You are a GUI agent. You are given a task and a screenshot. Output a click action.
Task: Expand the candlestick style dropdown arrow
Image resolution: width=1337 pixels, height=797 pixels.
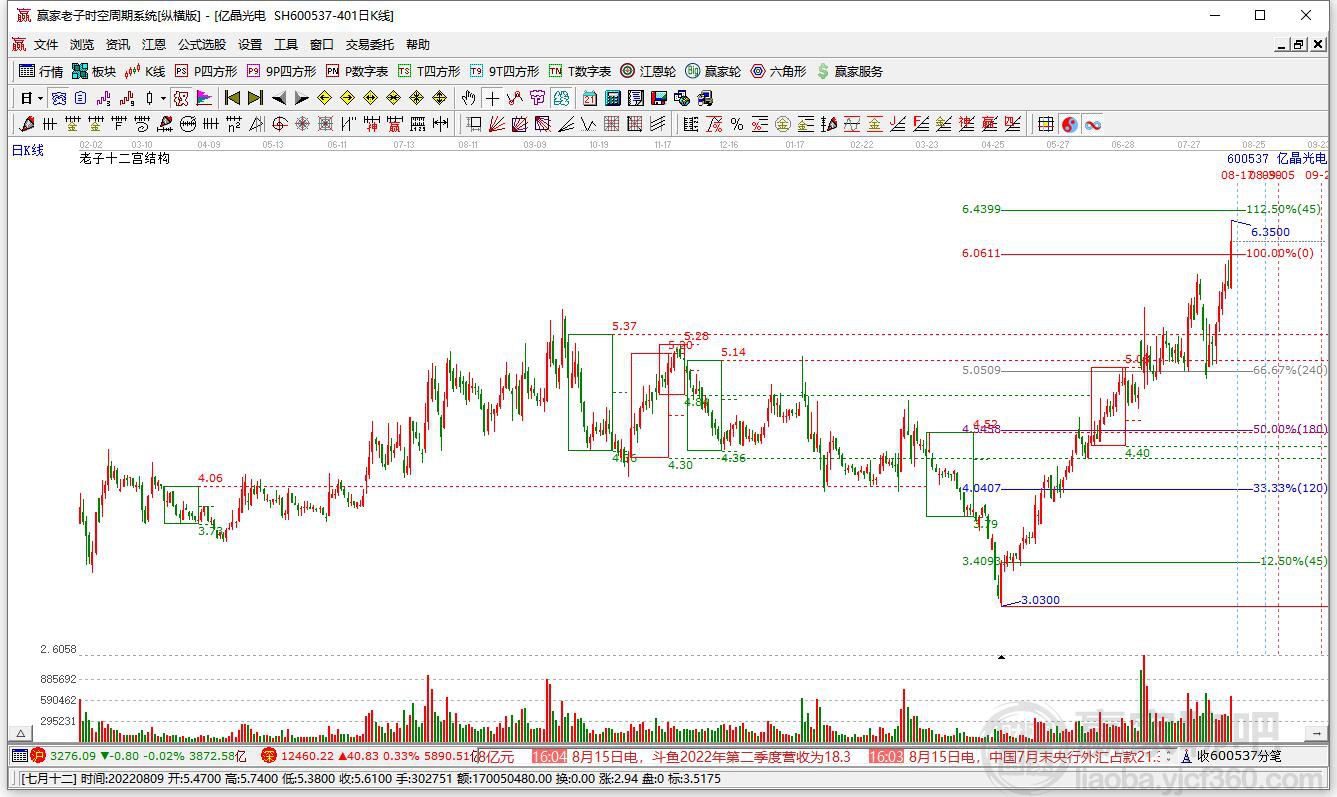point(163,98)
